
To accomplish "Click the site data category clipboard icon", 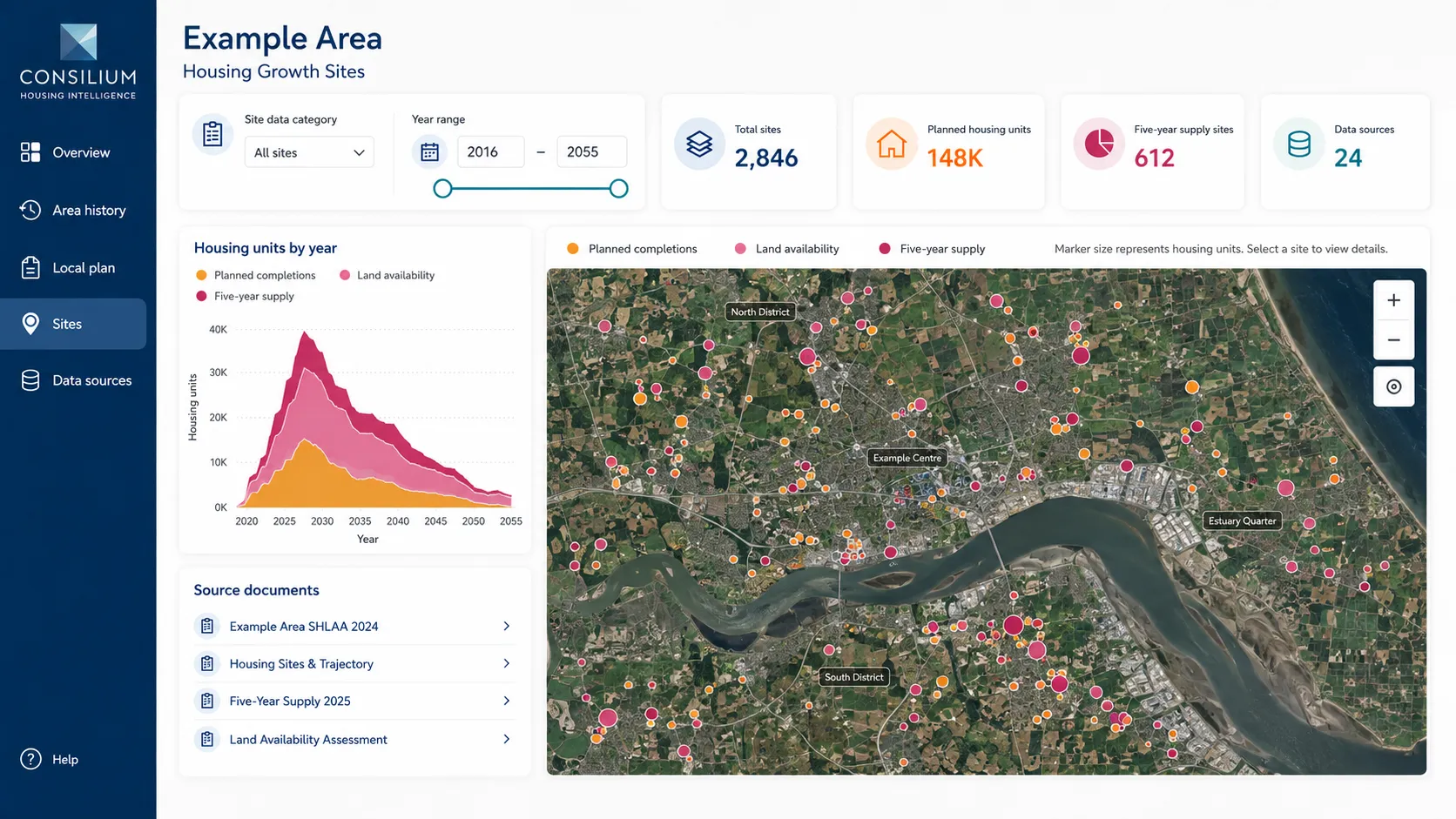I will (212, 135).
